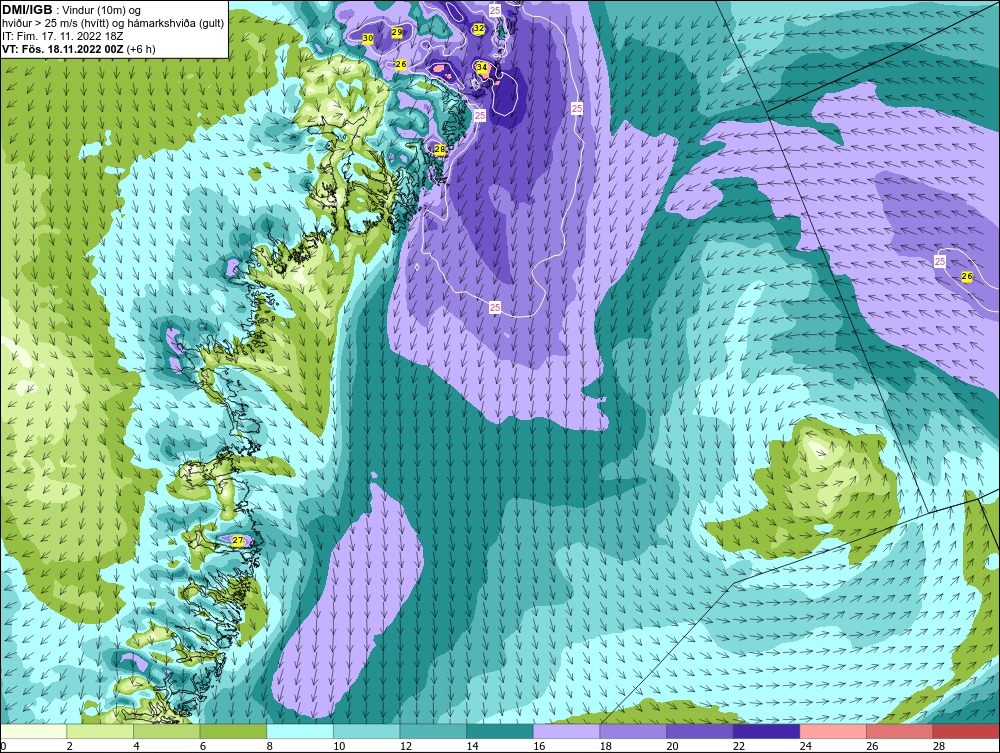Click the yellow 30 gust marker

click(367, 38)
